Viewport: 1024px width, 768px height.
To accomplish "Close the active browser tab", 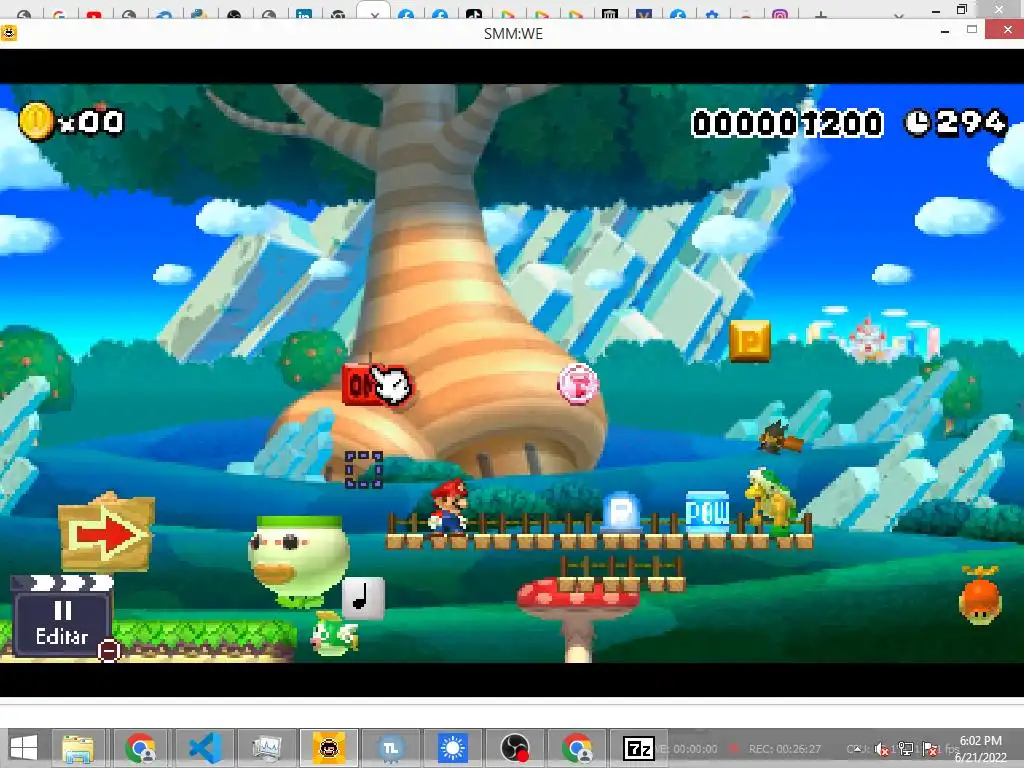I will (374, 15).
